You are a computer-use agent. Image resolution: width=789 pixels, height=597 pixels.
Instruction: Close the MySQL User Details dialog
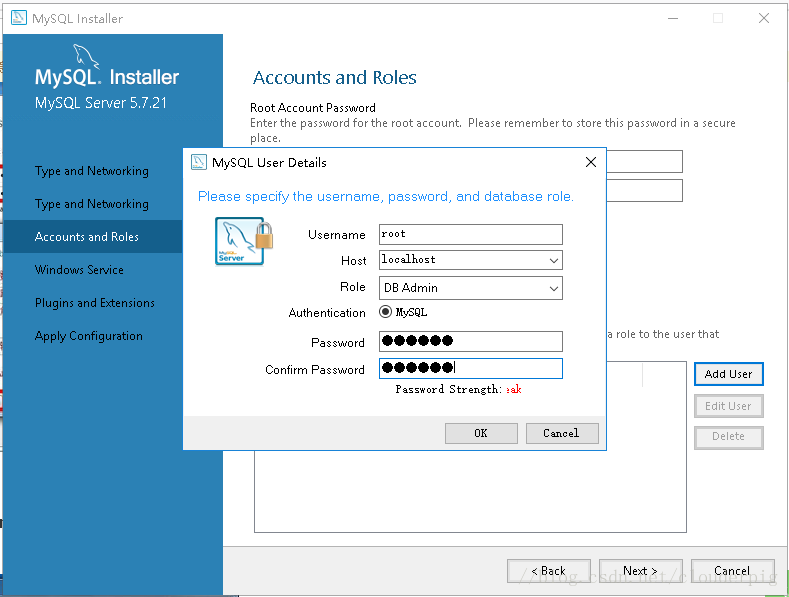pyautogui.click(x=591, y=162)
